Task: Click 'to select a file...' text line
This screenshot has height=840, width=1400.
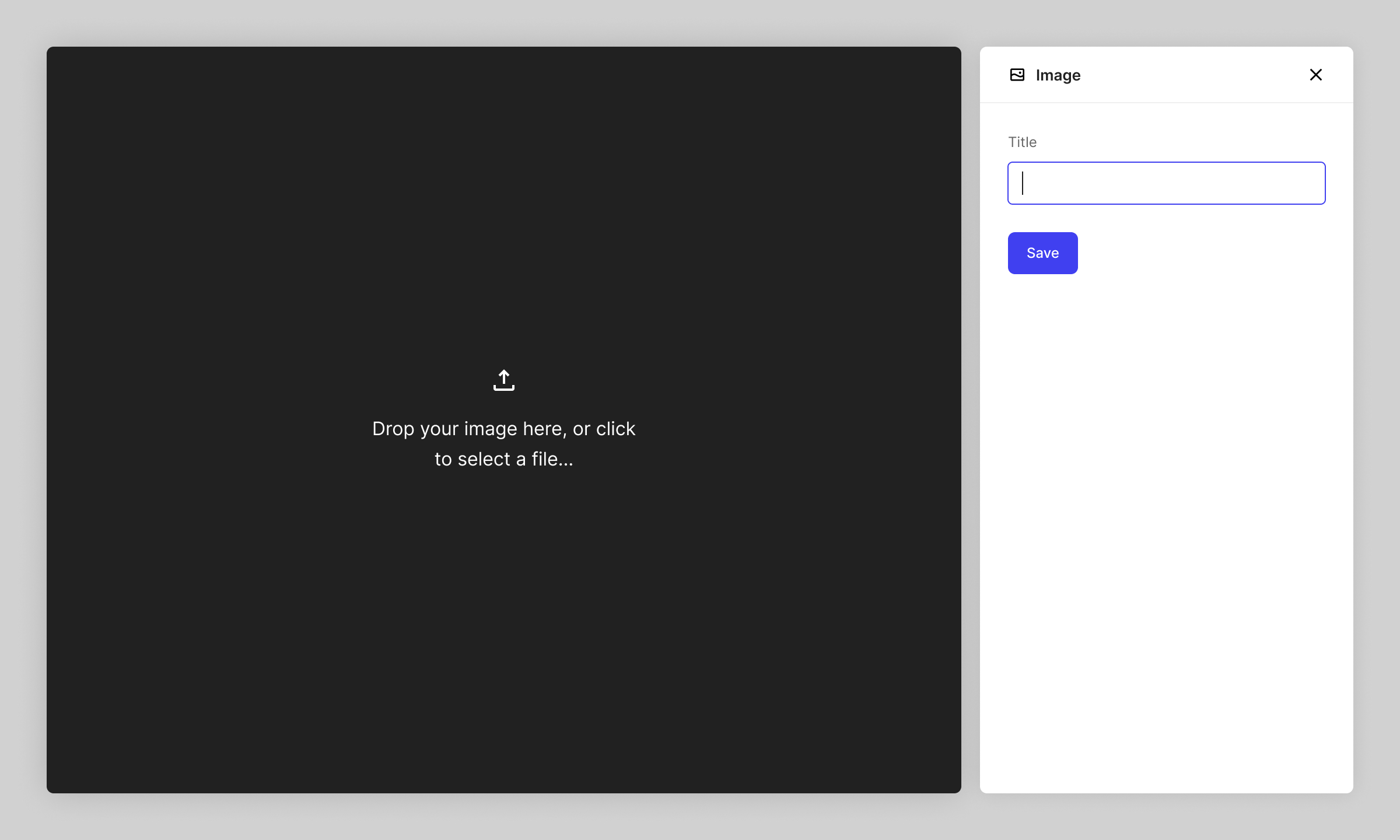Action: (x=503, y=459)
